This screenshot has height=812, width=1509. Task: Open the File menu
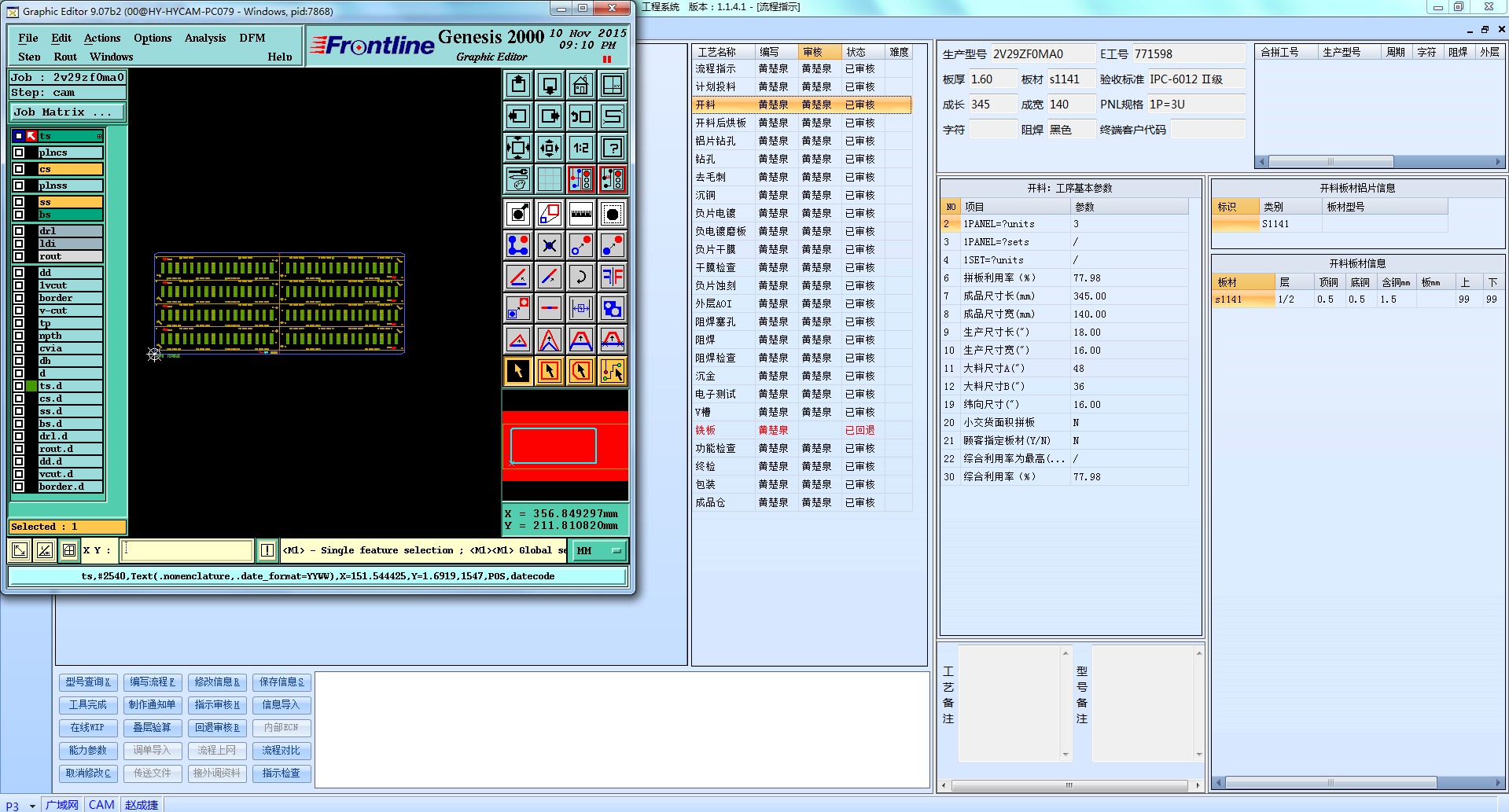(x=28, y=38)
